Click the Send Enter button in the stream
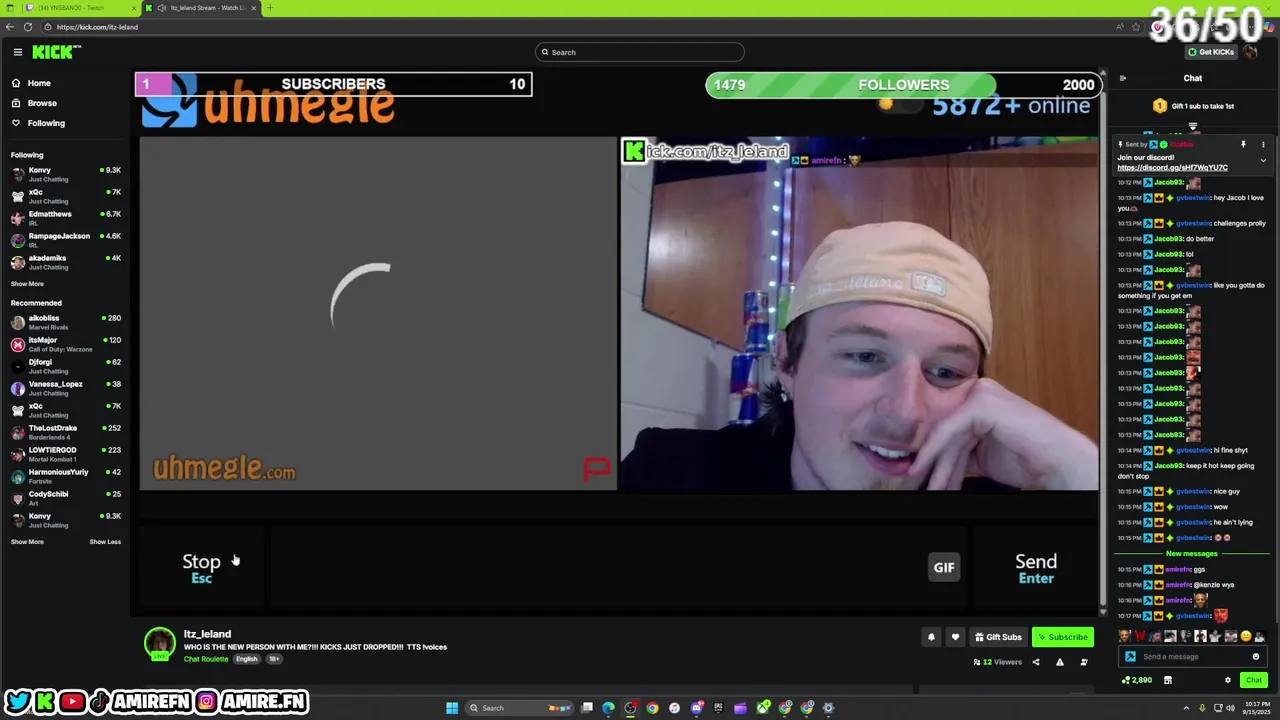The width and height of the screenshot is (1280, 720). [x=1036, y=567]
